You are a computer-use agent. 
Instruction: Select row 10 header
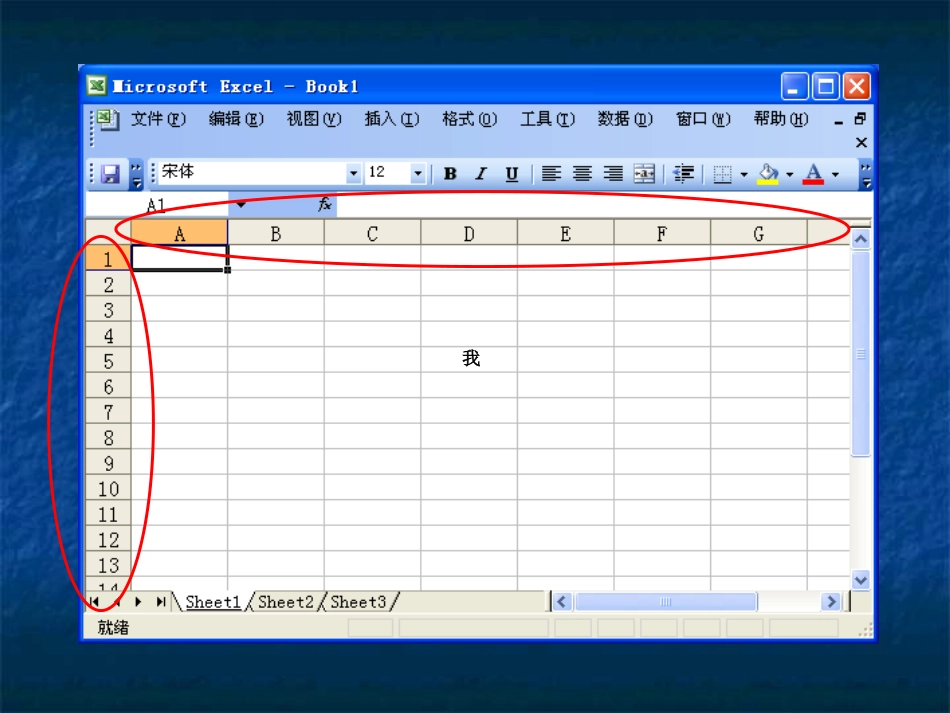point(108,488)
